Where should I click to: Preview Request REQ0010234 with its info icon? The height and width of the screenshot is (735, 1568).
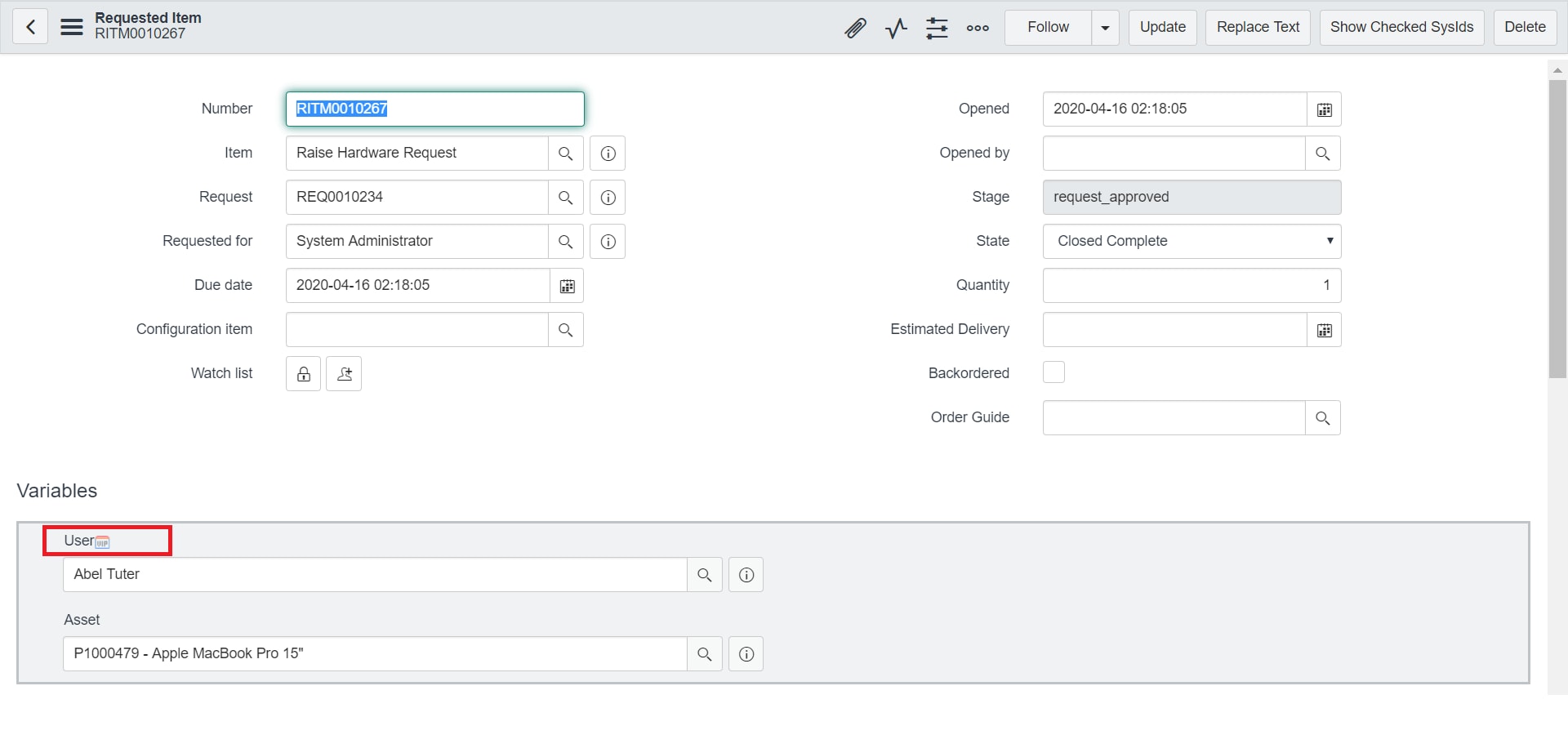tap(607, 197)
